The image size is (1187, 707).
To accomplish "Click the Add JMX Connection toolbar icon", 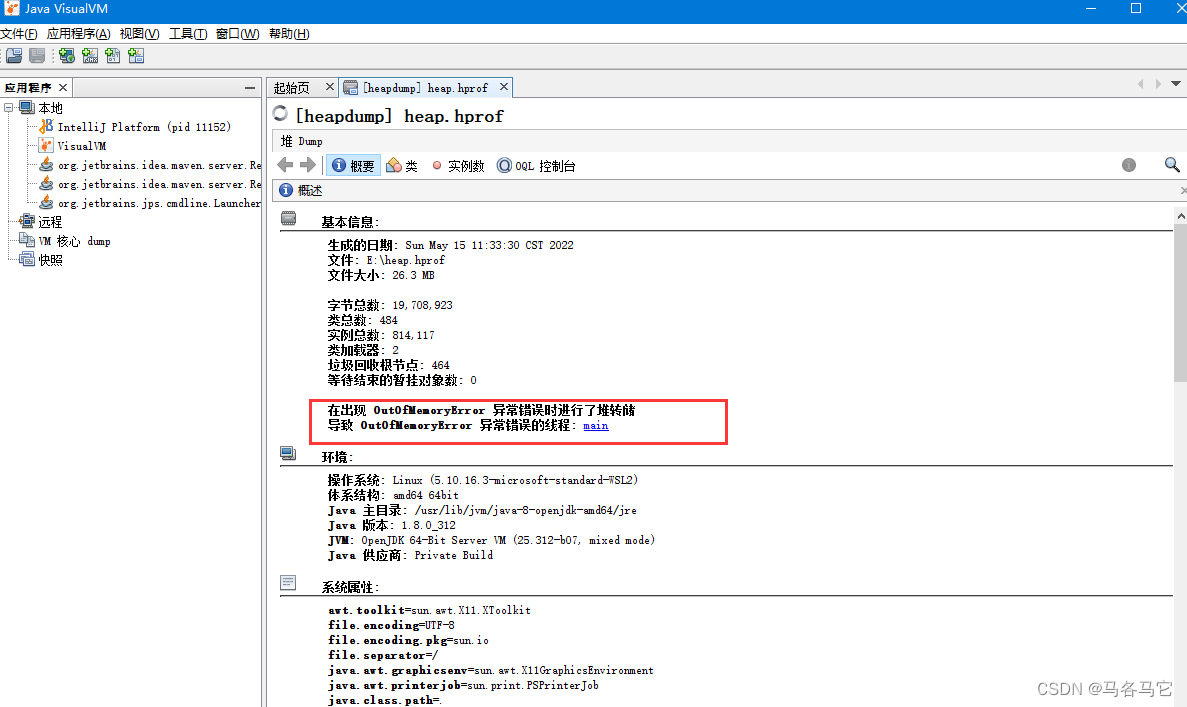I will tap(90, 55).
